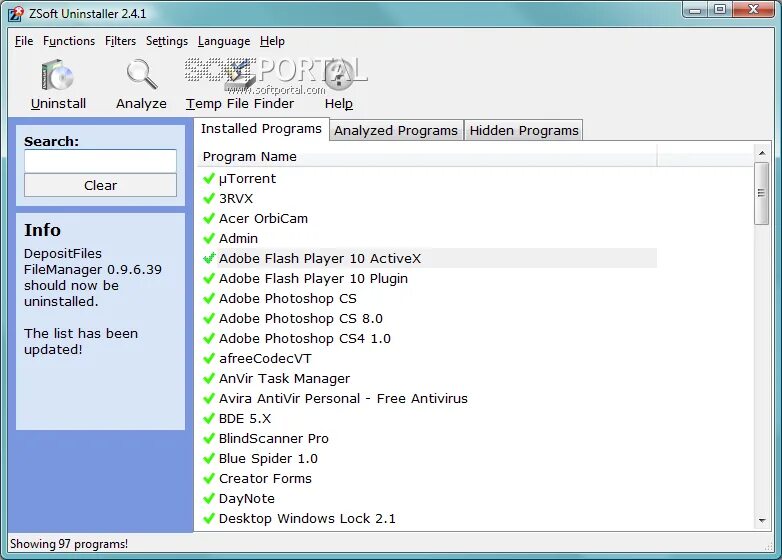
Task: Click the checkmark next to Adobe Photoshop CS4 1.0
Action: (x=209, y=338)
